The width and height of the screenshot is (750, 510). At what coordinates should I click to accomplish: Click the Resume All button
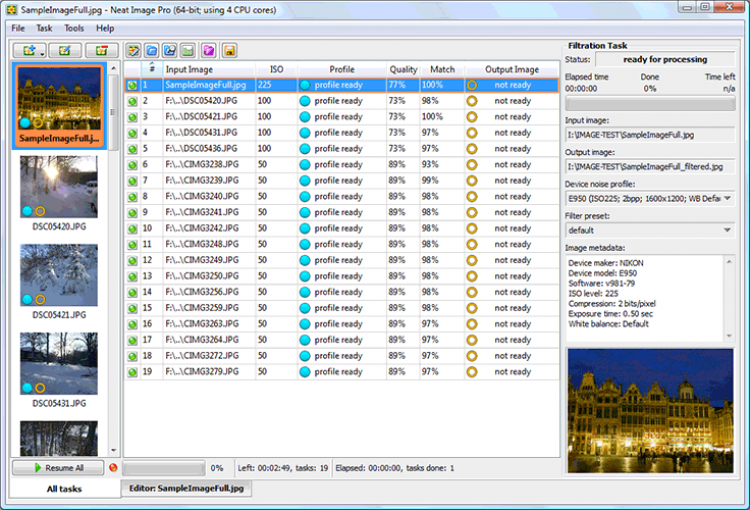point(58,467)
